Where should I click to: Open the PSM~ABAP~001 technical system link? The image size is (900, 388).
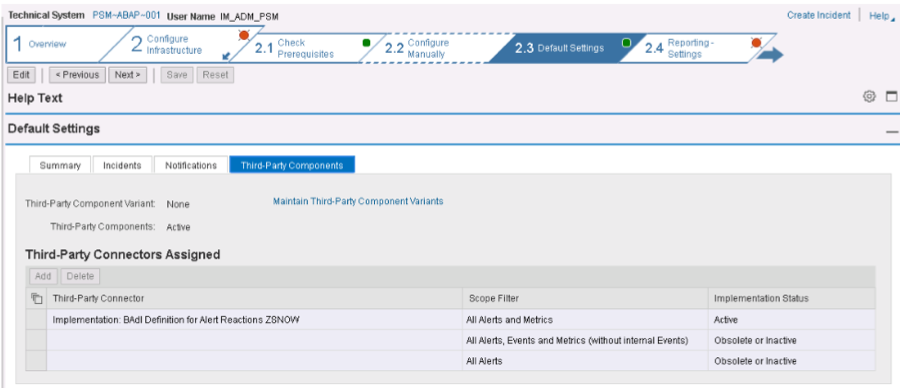[126, 15]
